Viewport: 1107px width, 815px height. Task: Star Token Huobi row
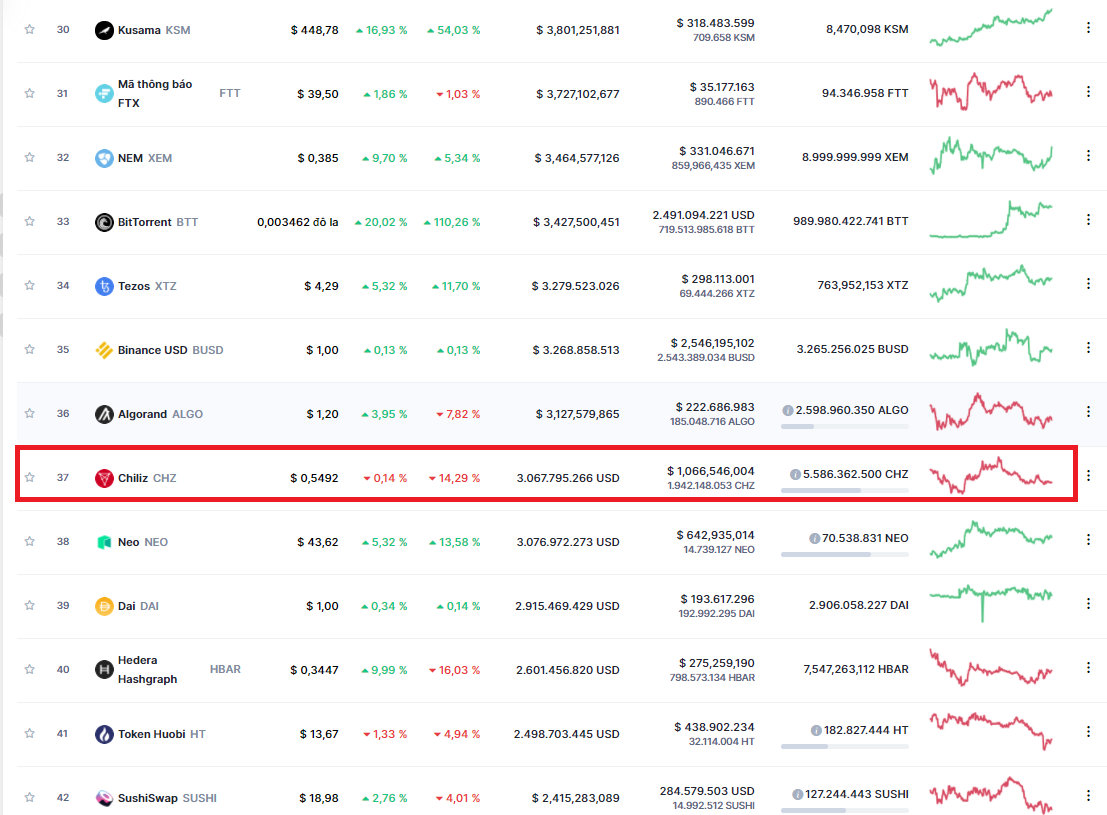(x=30, y=733)
